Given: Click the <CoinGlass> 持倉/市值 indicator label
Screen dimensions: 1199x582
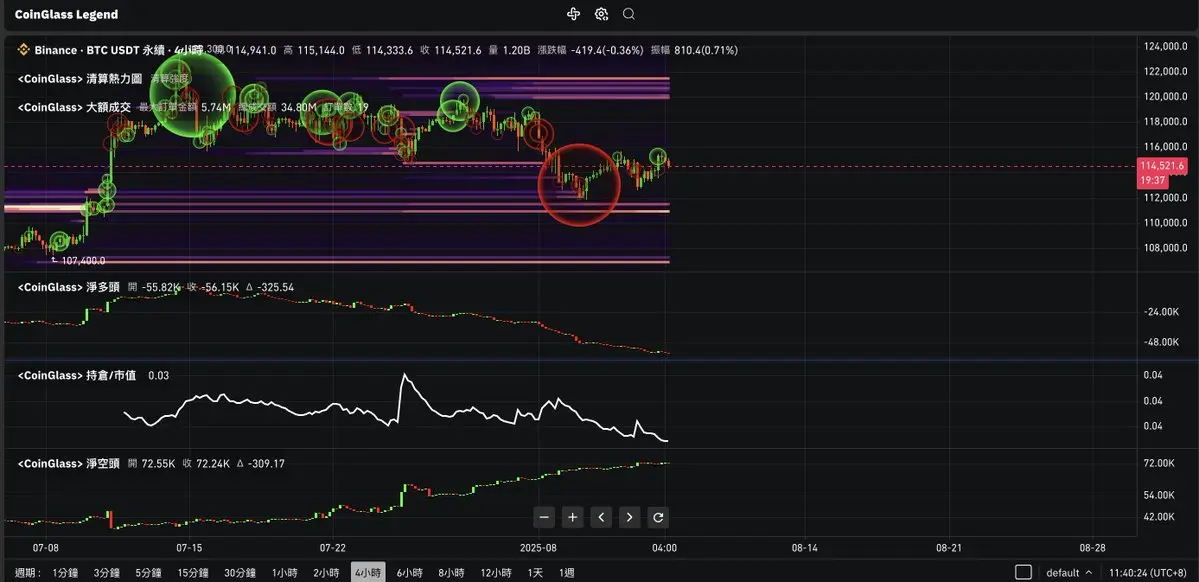Looking at the screenshot, I should [76, 376].
